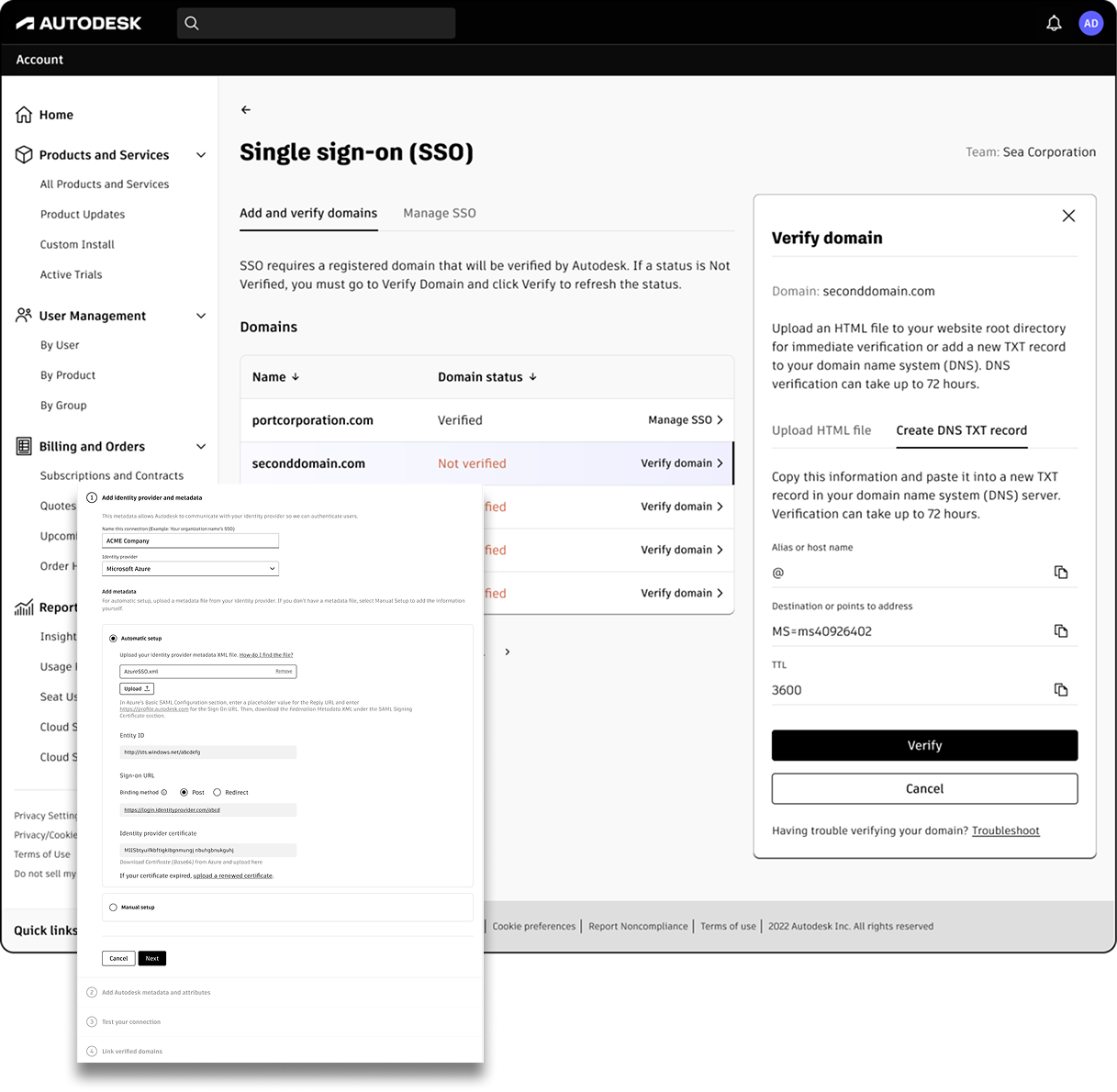Viewport: 1117px width, 1092px height.
Task: Open the notifications bell
Action: 1054,24
